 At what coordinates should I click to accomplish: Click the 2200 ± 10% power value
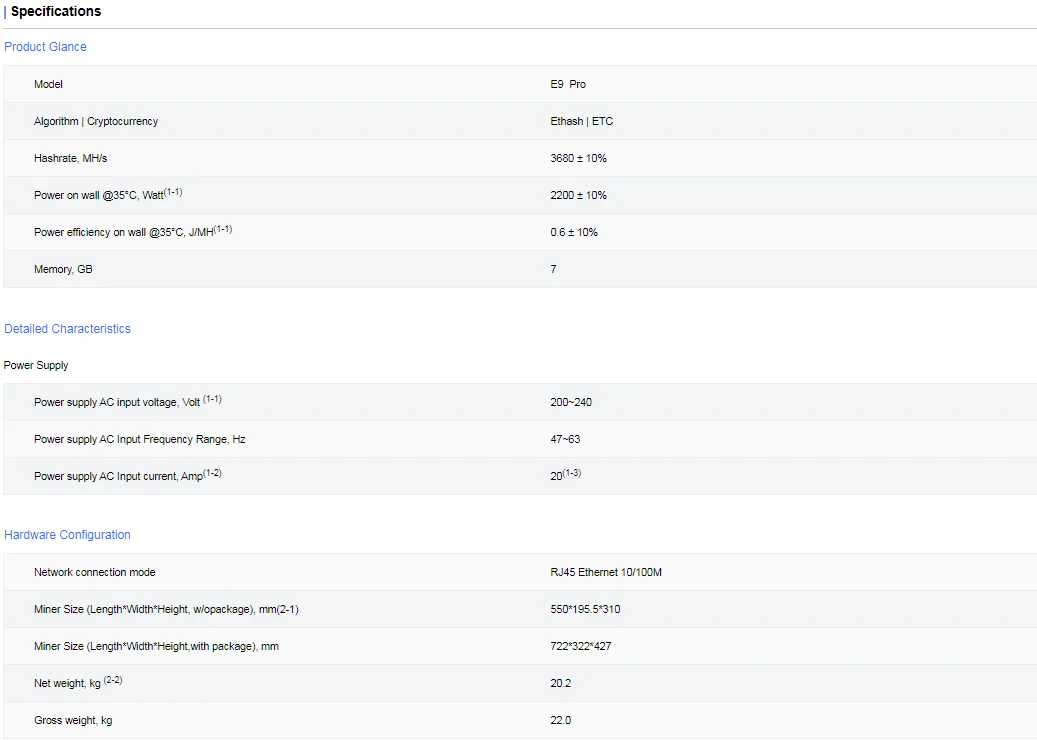click(578, 196)
